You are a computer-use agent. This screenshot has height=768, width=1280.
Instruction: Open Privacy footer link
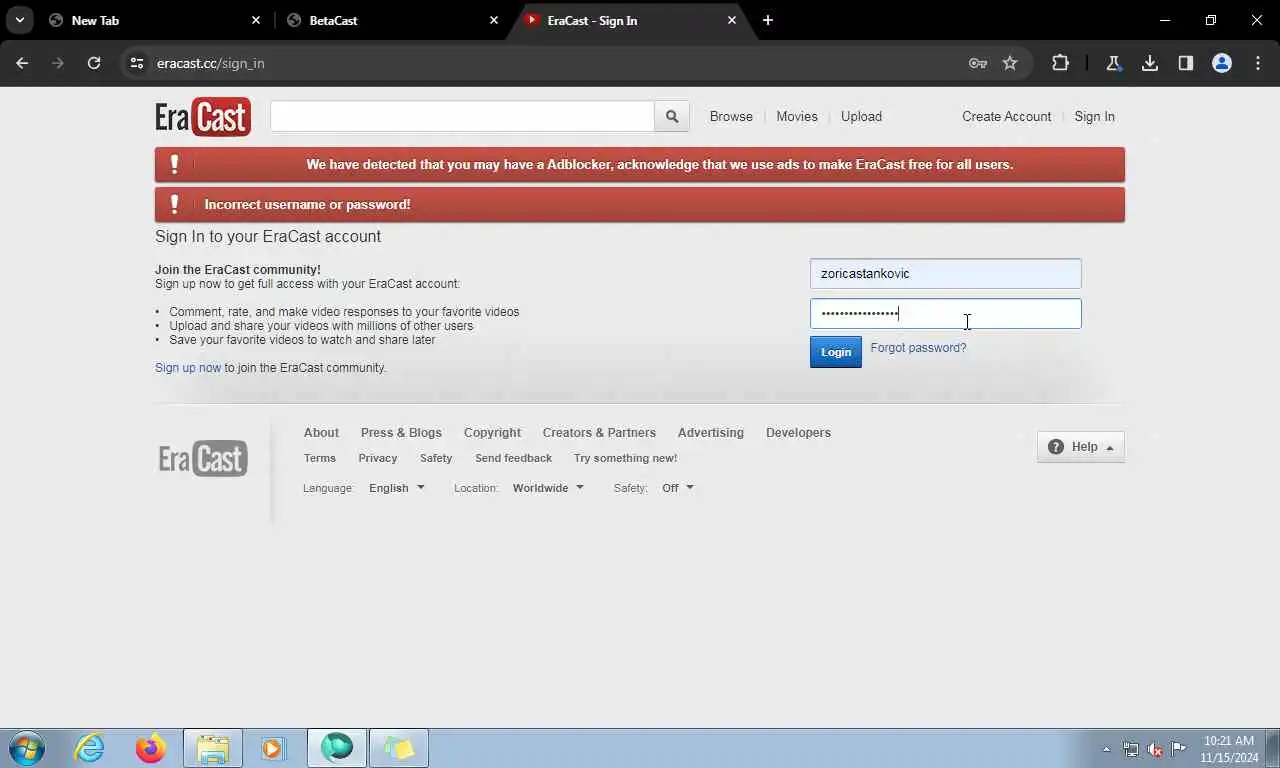coord(378,458)
